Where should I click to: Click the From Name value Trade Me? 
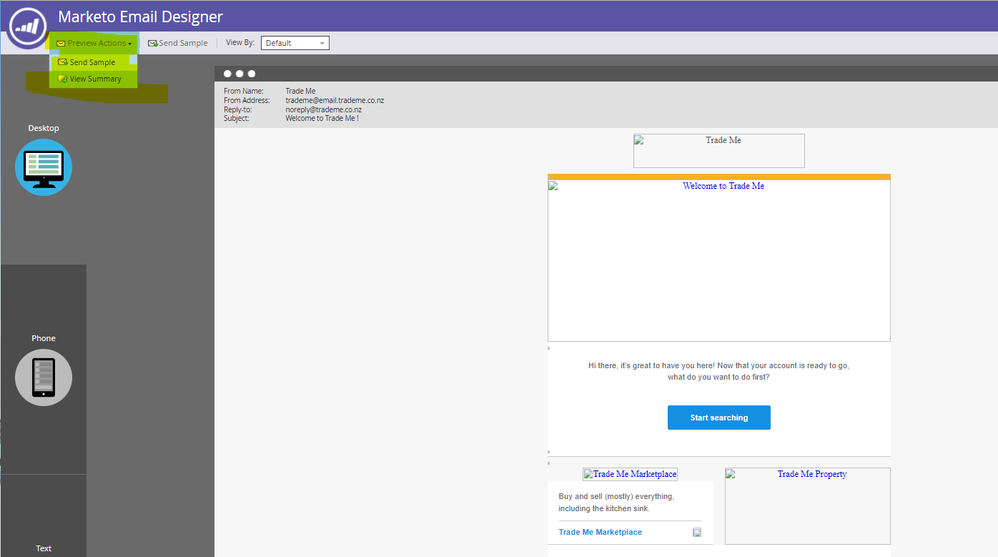coord(300,91)
